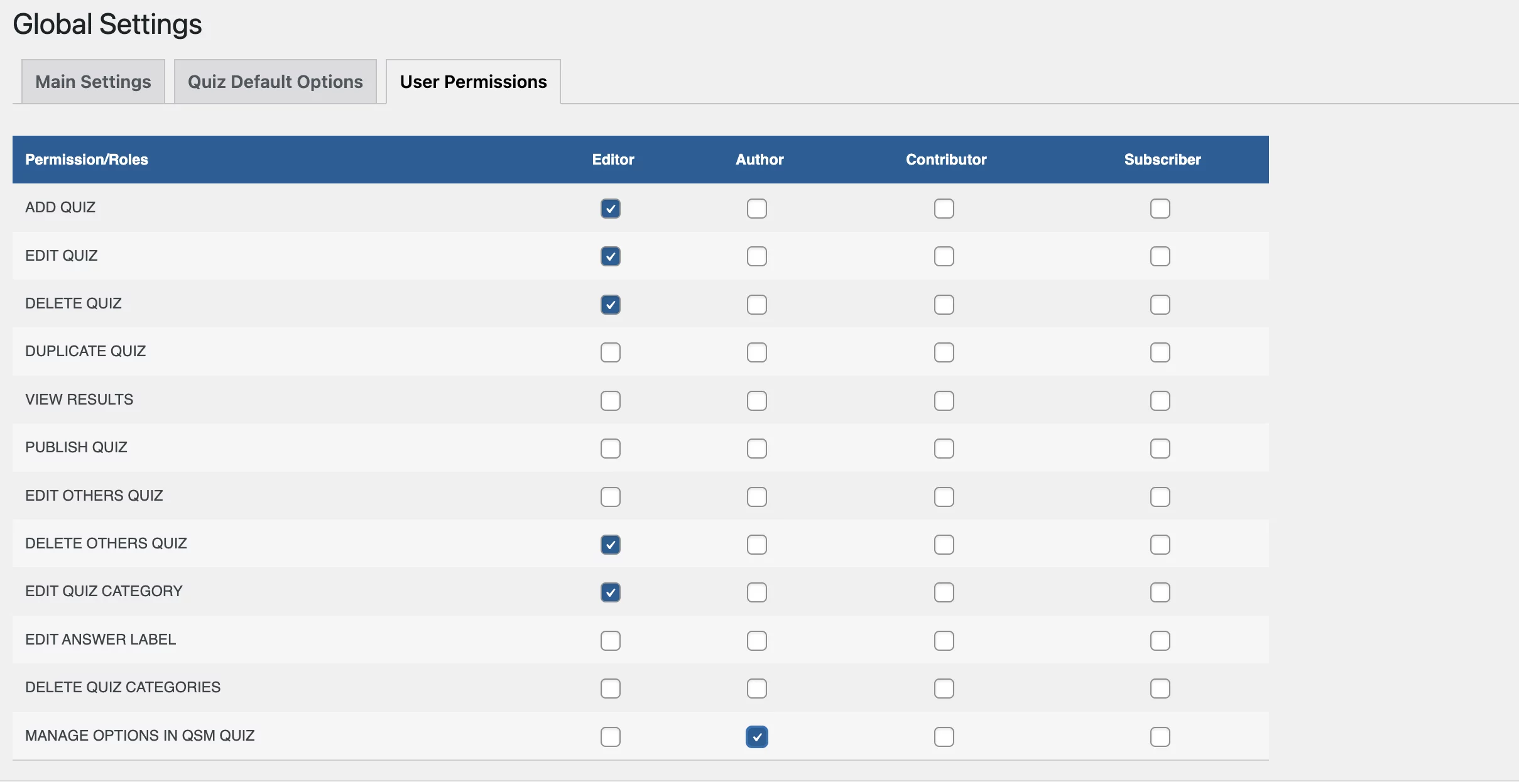Screen dimensions: 1519x784
Task: Check Author for DELETE OTHERS QUIZ
Action: (x=757, y=545)
